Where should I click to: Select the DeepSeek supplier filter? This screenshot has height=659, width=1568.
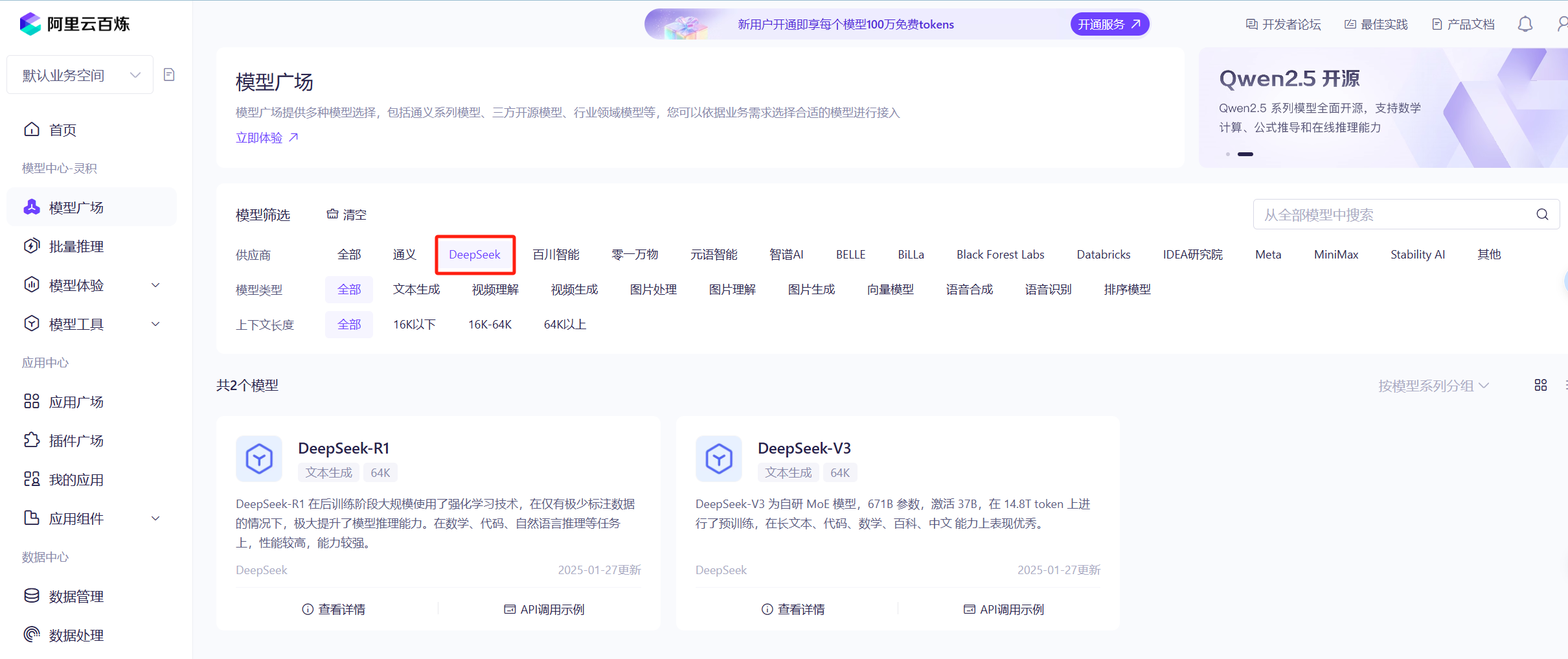click(x=475, y=255)
